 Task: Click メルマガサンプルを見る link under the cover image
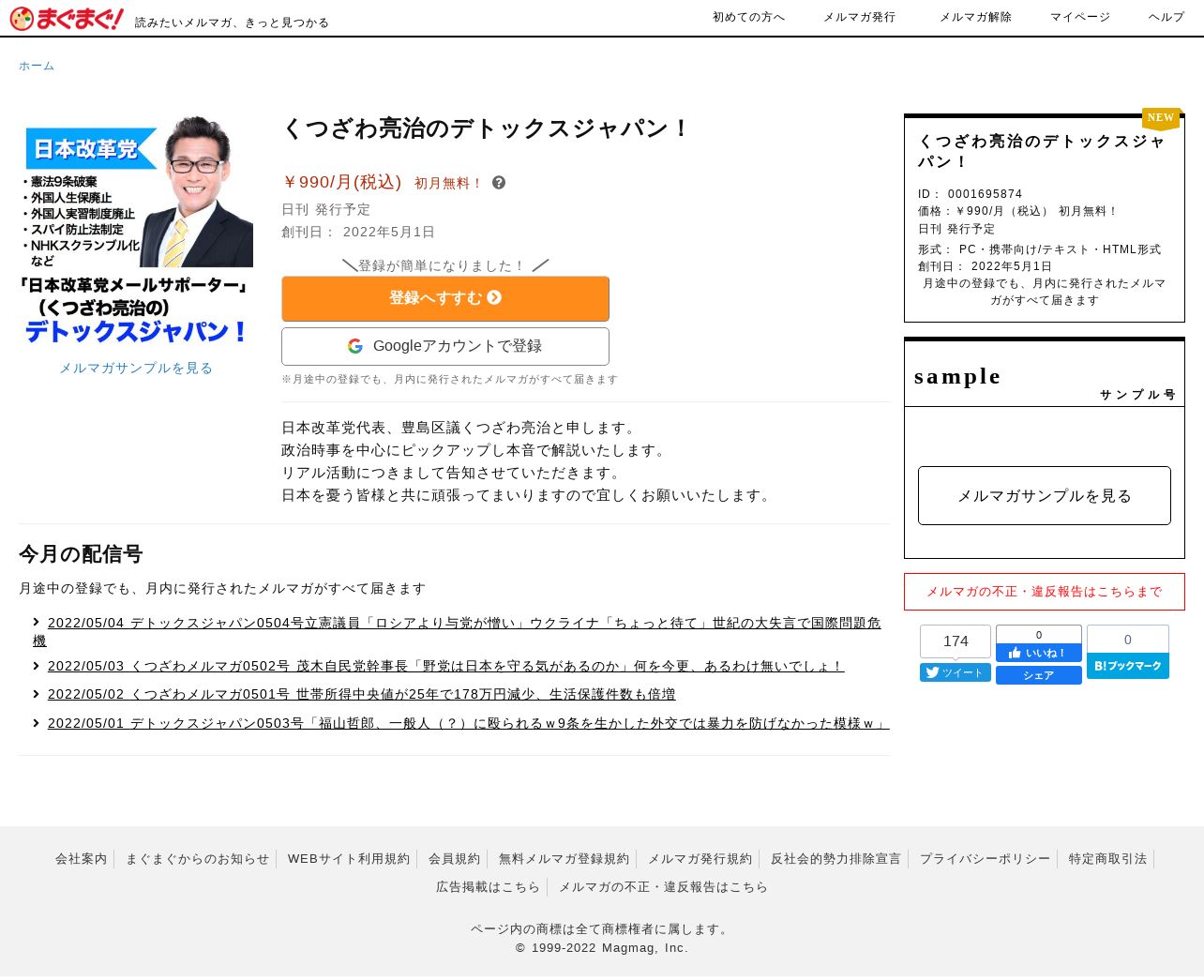tap(136, 369)
